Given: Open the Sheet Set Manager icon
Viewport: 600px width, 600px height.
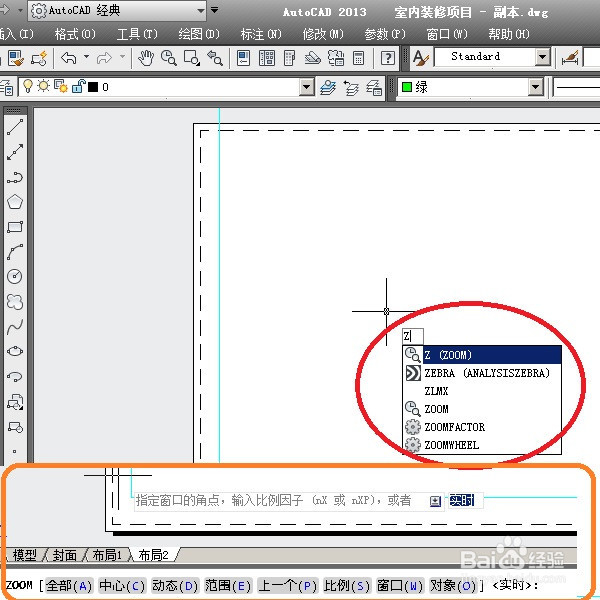Looking at the screenshot, I should coord(313,58).
